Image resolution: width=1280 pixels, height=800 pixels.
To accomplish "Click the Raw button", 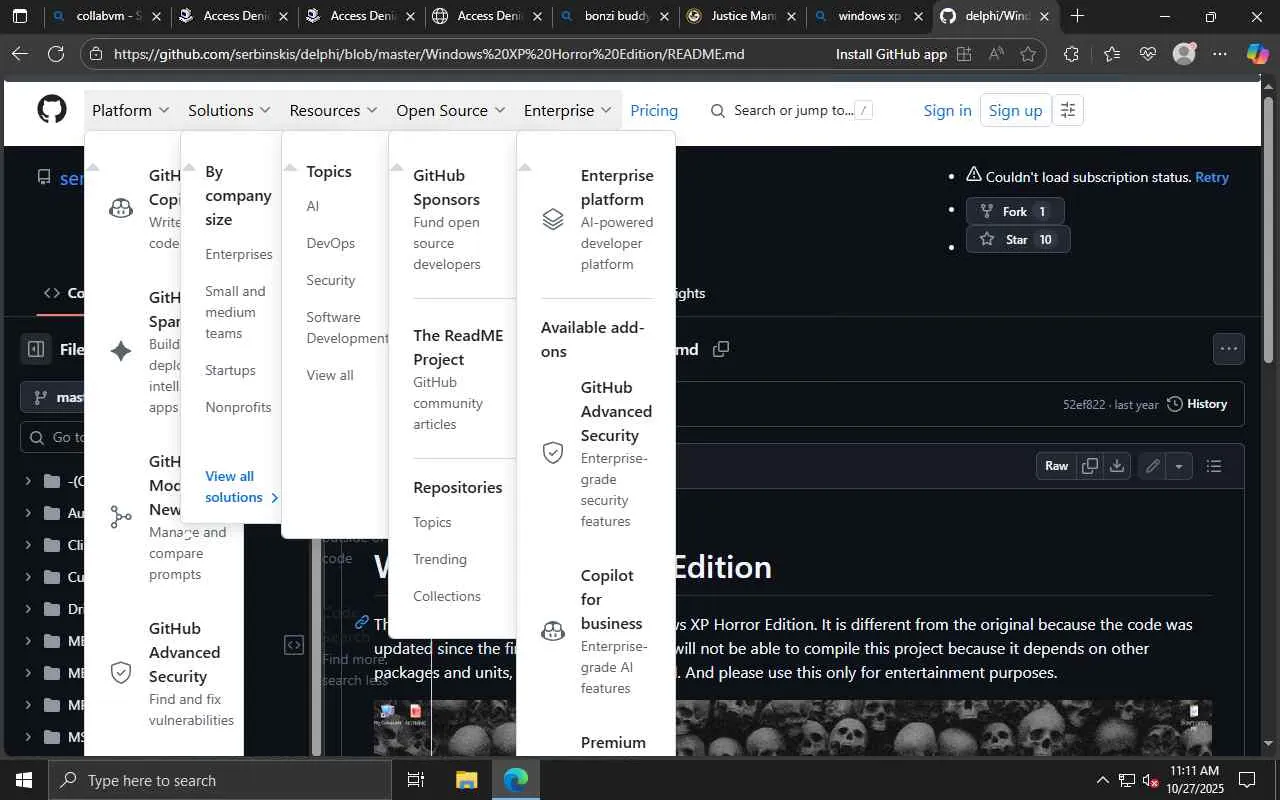I will [1057, 466].
